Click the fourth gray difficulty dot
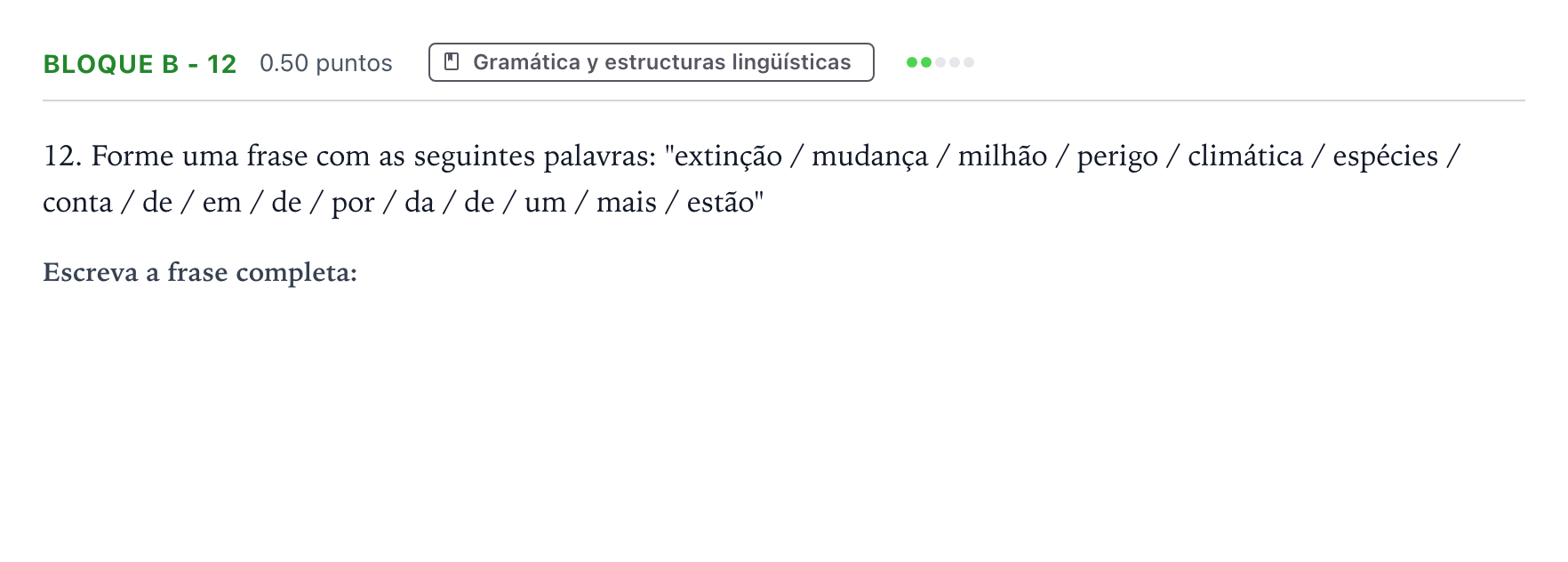The width and height of the screenshot is (1568, 562). [954, 62]
